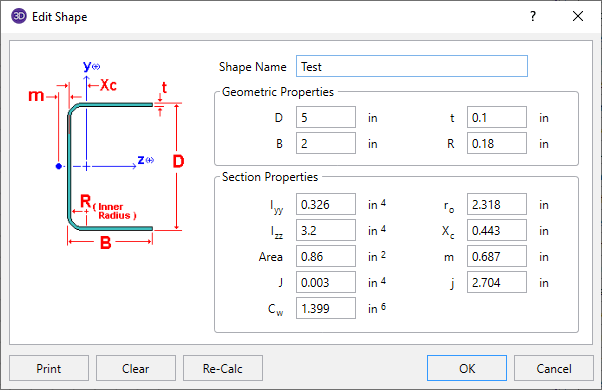602x390 pixels.
Task: Click the Cancel button
Action: 554,369
